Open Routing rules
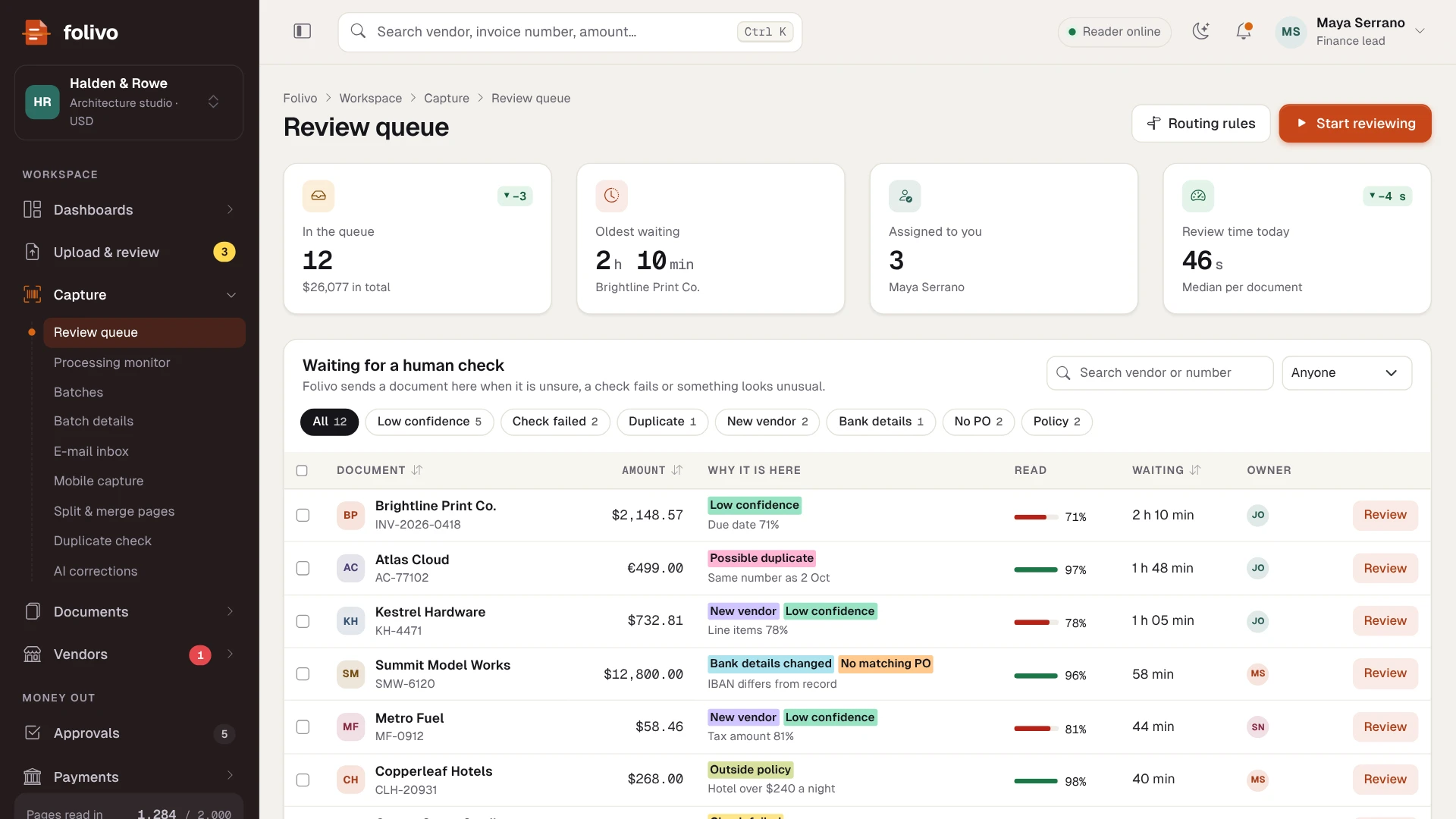Screen dimensions: 1456x819 point(1201,124)
